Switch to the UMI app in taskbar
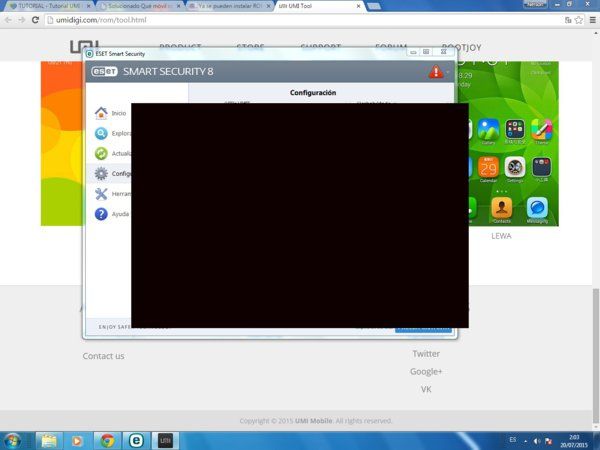The image size is (600, 450). point(165,441)
